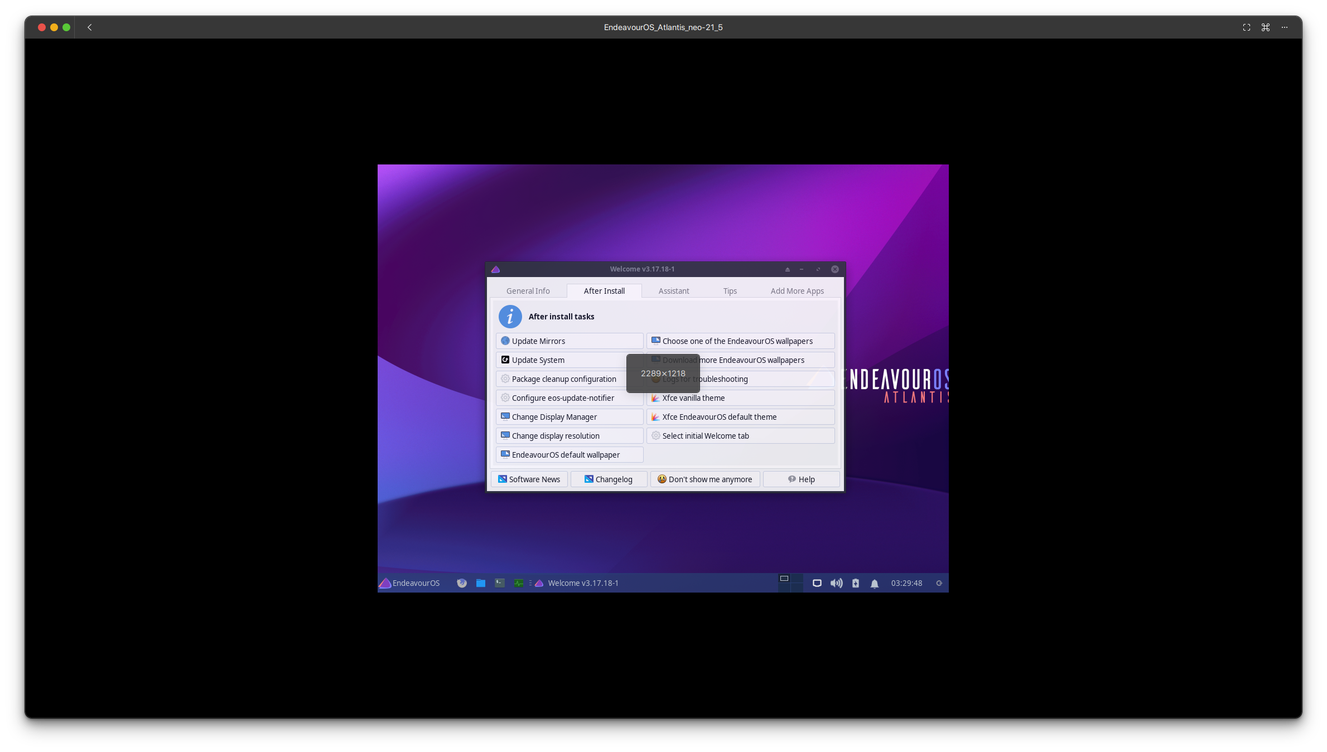The height and width of the screenshot is (752, 1327).
Task: Open the file manager from the panel
Action: 481,583
